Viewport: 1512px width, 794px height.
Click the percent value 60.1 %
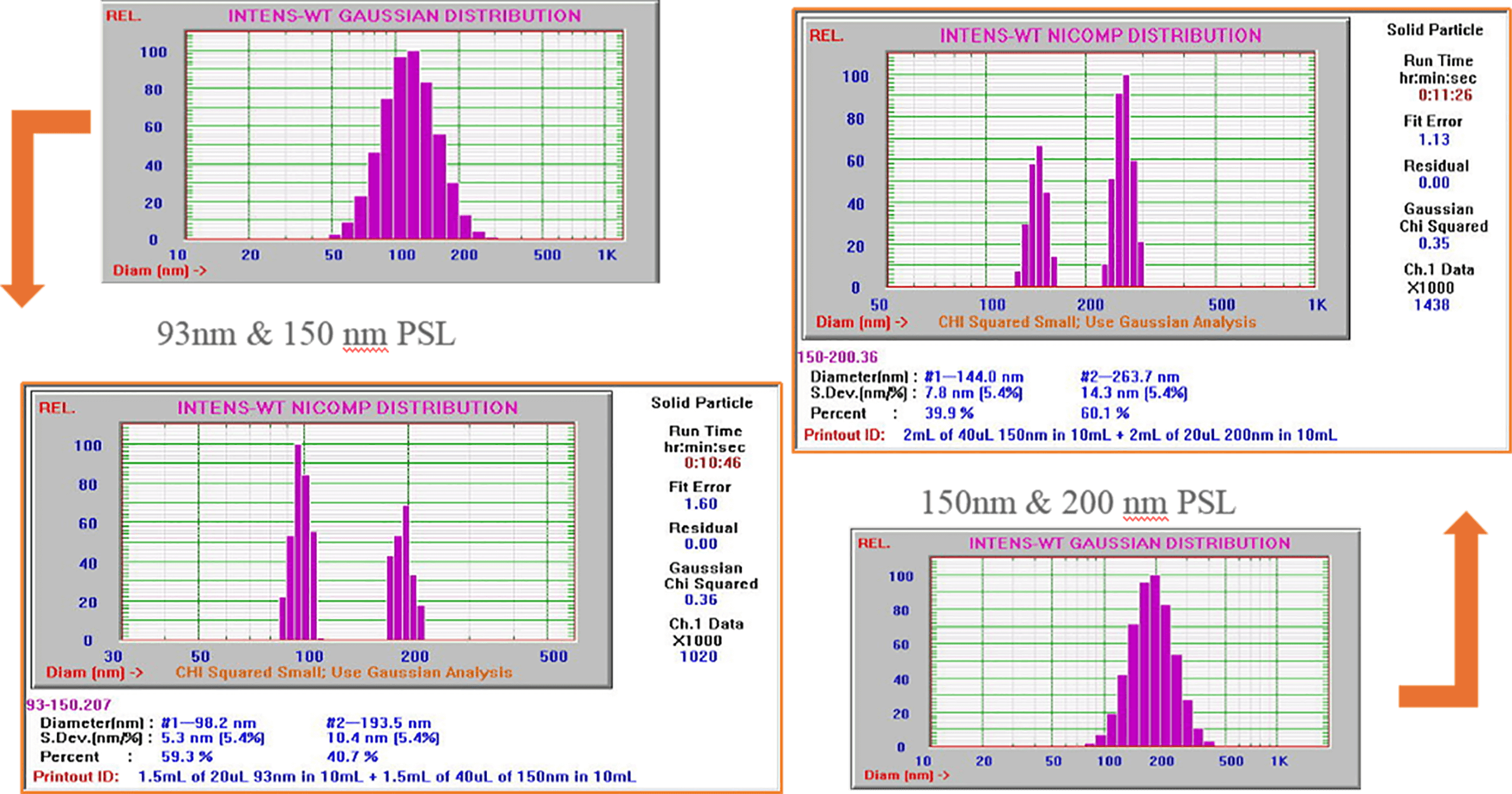(1105, 413)
